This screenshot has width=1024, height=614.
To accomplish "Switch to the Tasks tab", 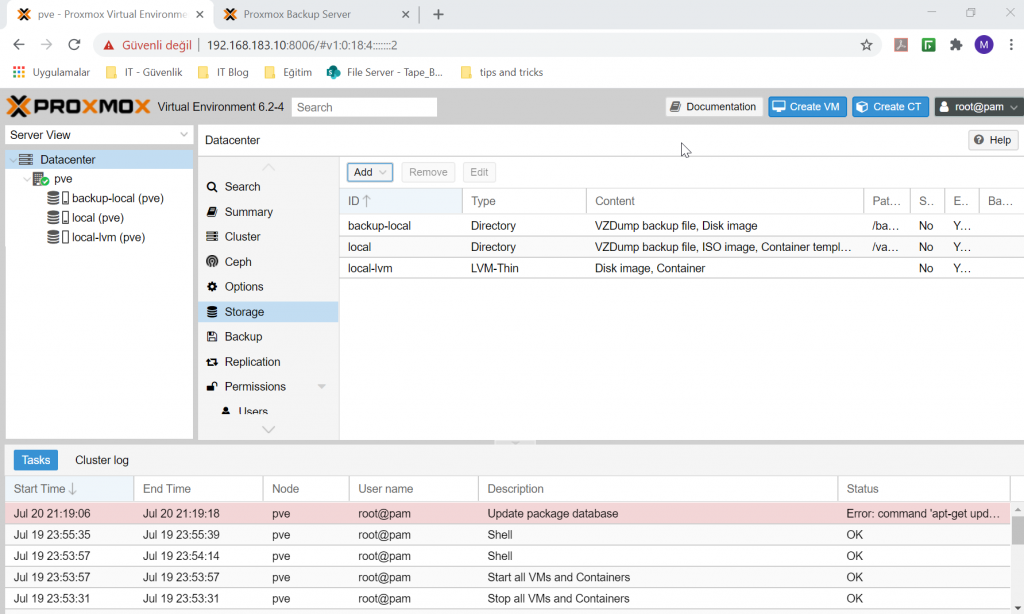I will 36,460.
